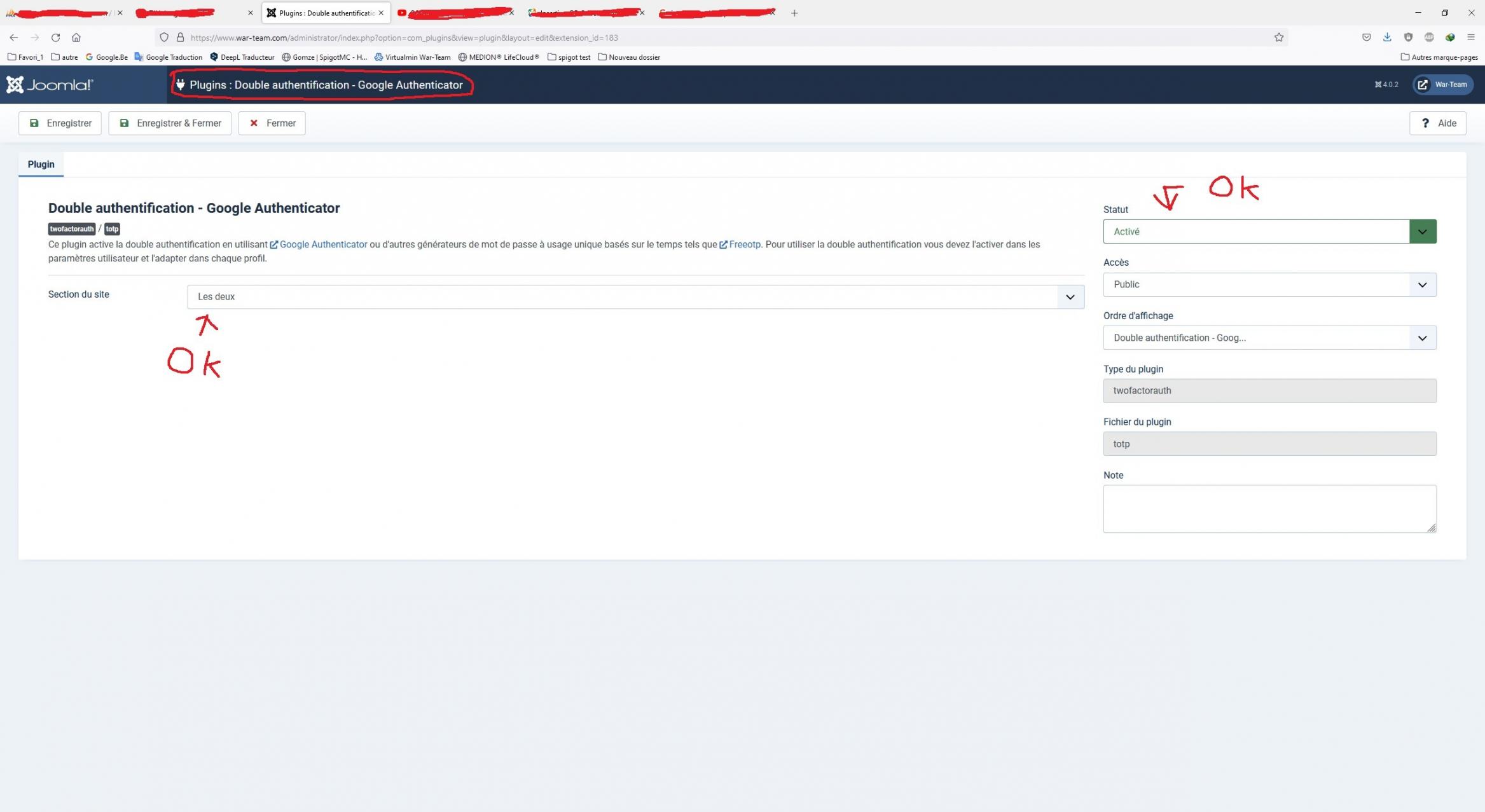1485x812 pixels.
Task: Click the plug icon in page title
Action: point(181,85)
